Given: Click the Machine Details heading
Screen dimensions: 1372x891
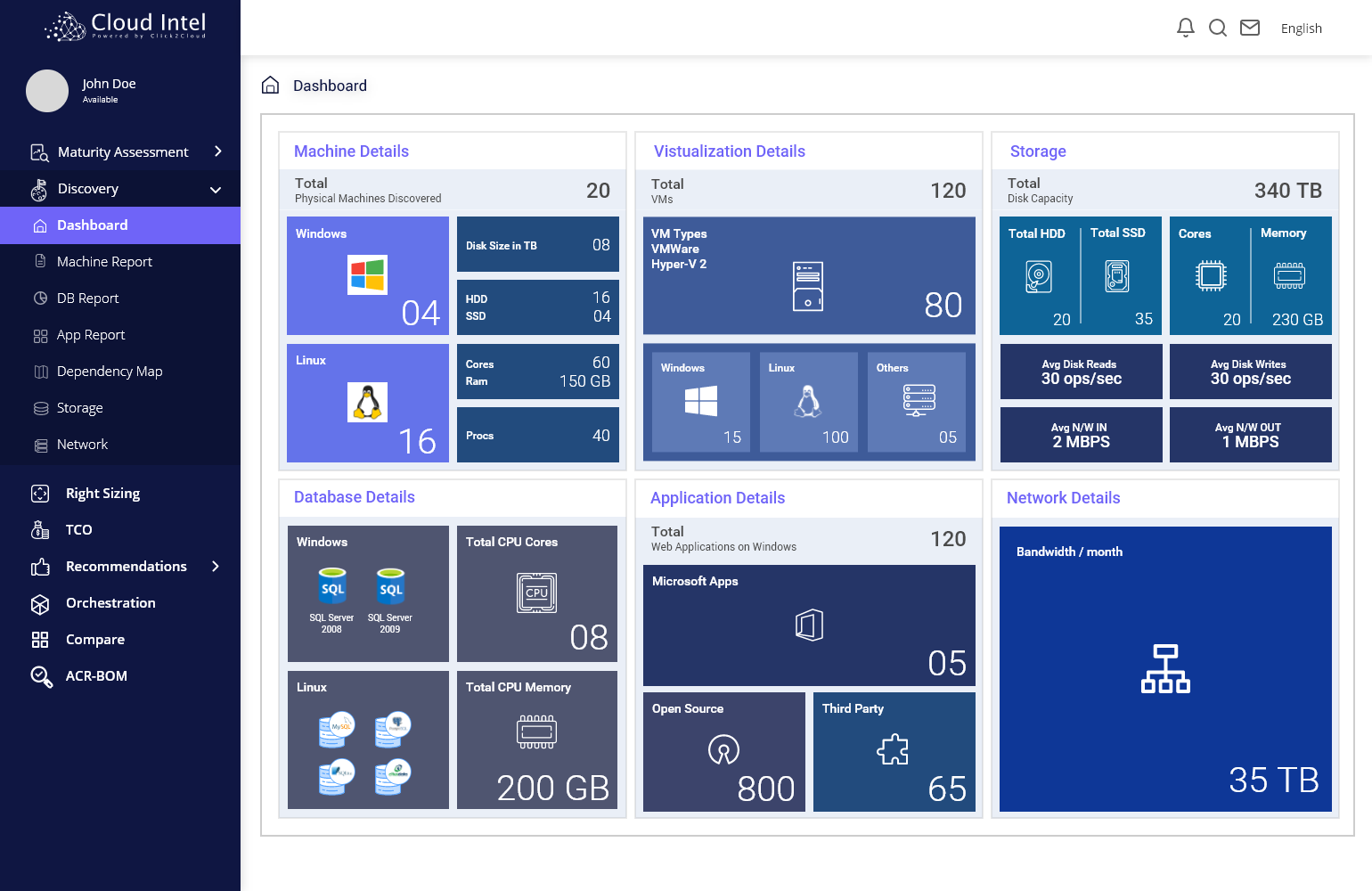Looking at the screenshot, I should point(351,151).
